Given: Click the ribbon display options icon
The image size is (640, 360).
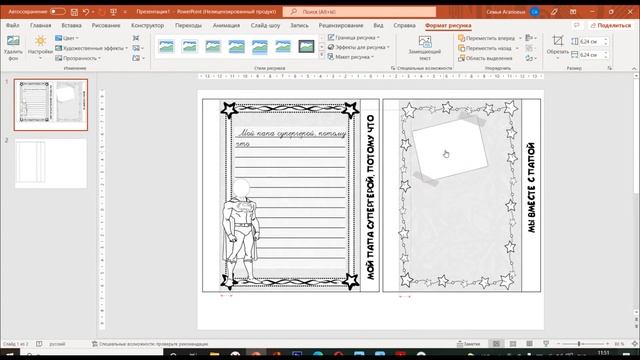Looking at the screenshot, I should click(x=573, y=12).
